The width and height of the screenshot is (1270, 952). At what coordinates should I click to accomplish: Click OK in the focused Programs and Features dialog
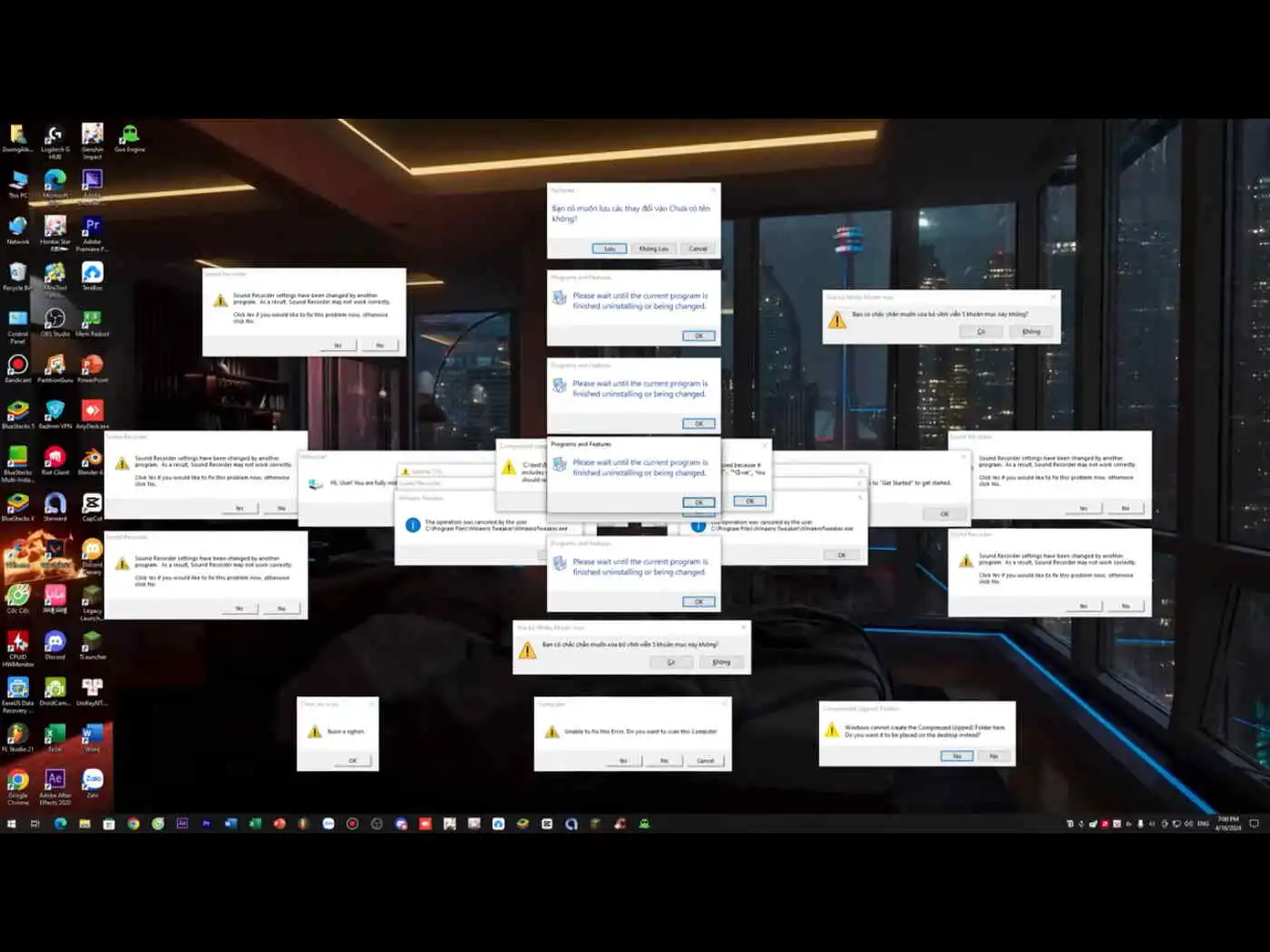pos(698,502)
